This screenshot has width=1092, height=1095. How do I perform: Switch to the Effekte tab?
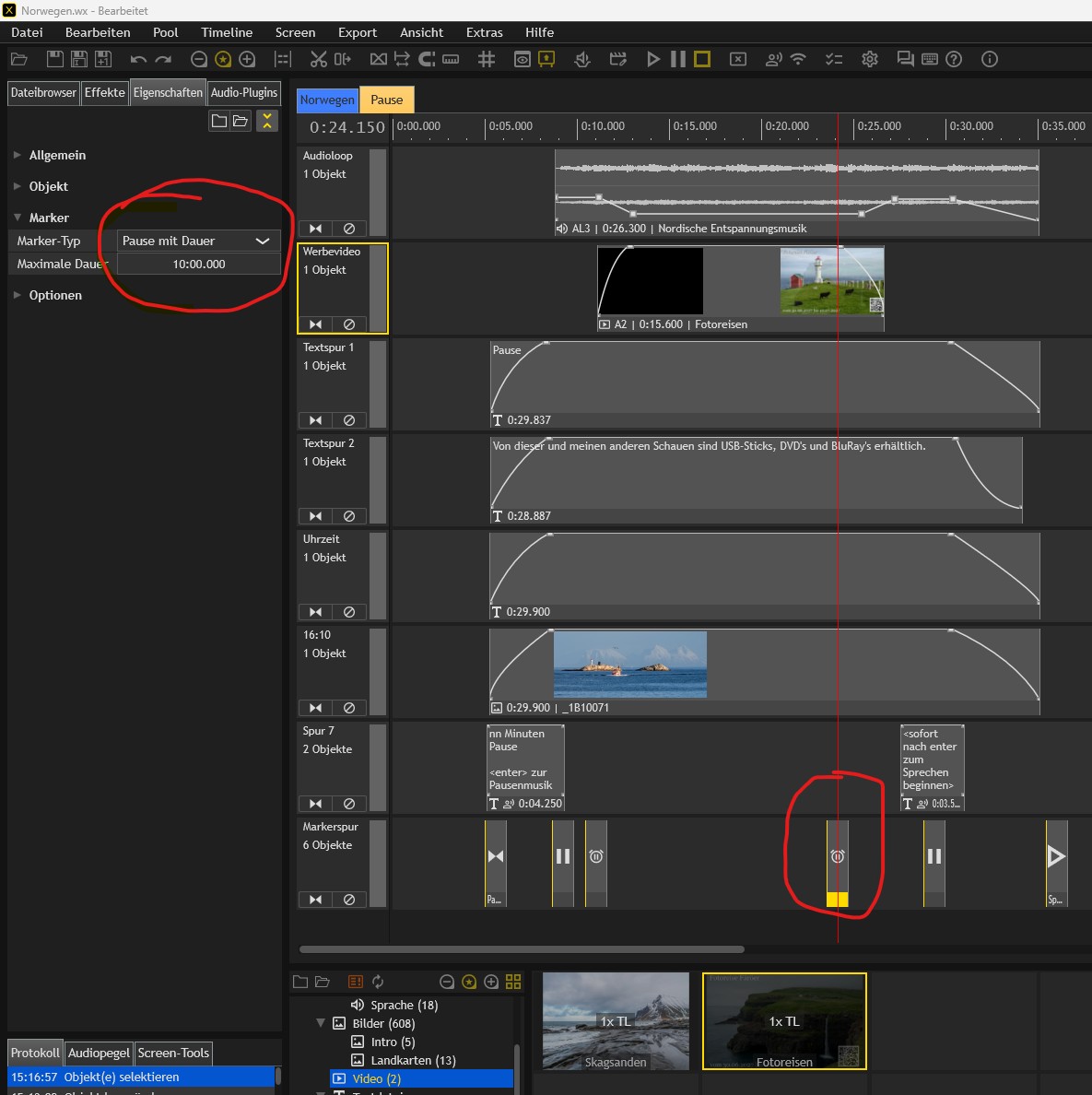click(x=105, y=93)
